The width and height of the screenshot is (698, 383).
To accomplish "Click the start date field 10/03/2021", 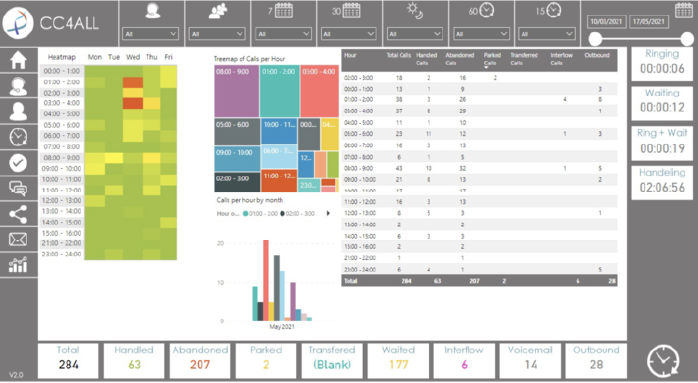I will tap(606, 22).
